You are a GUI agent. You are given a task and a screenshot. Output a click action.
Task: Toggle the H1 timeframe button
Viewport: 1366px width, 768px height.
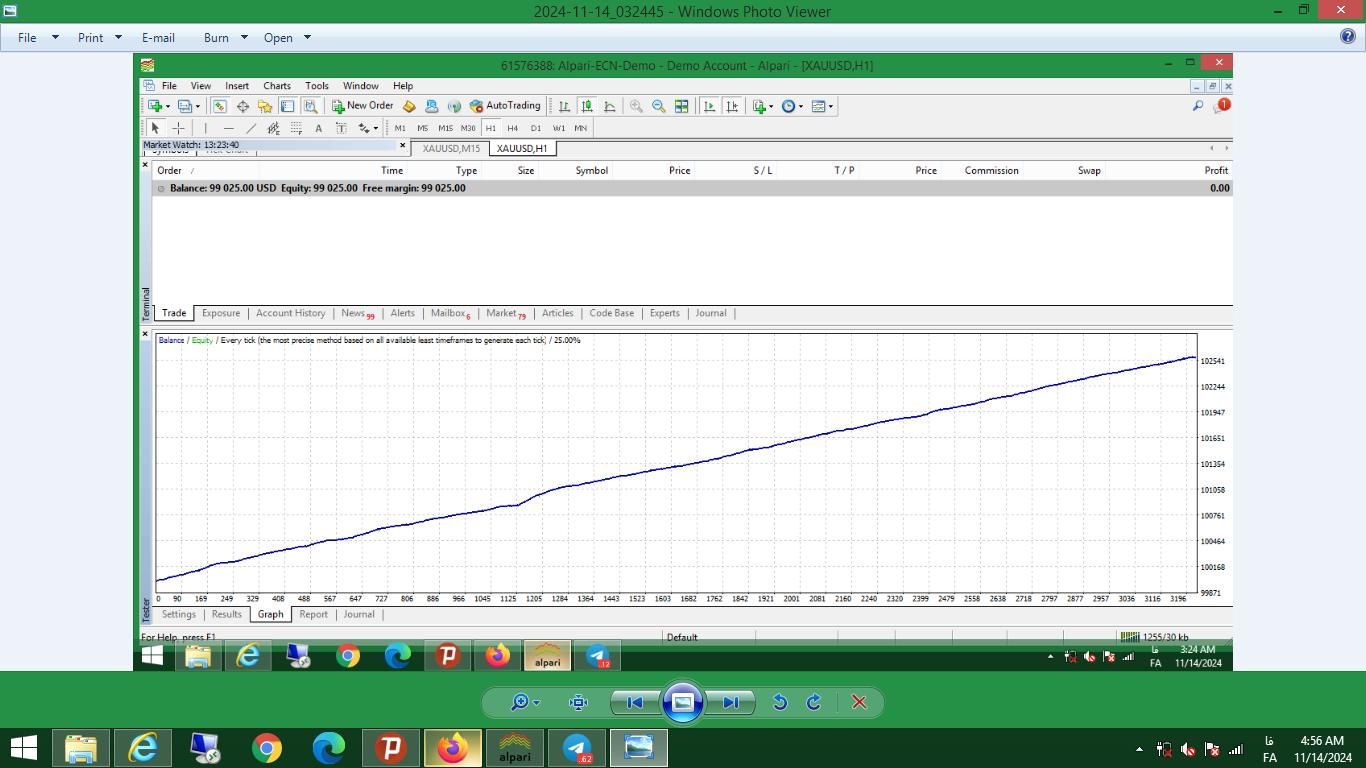tap(491, 128)
